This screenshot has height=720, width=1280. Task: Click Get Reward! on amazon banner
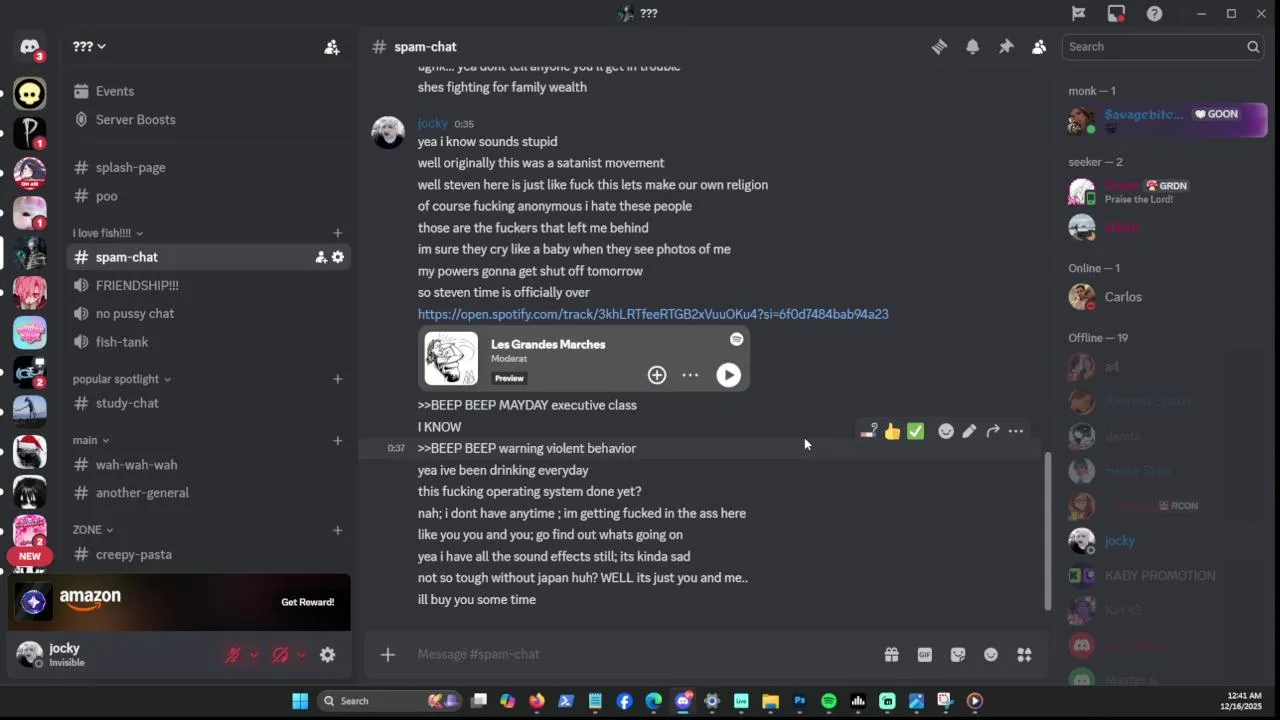pyautogui.click(x=307, y=602)
